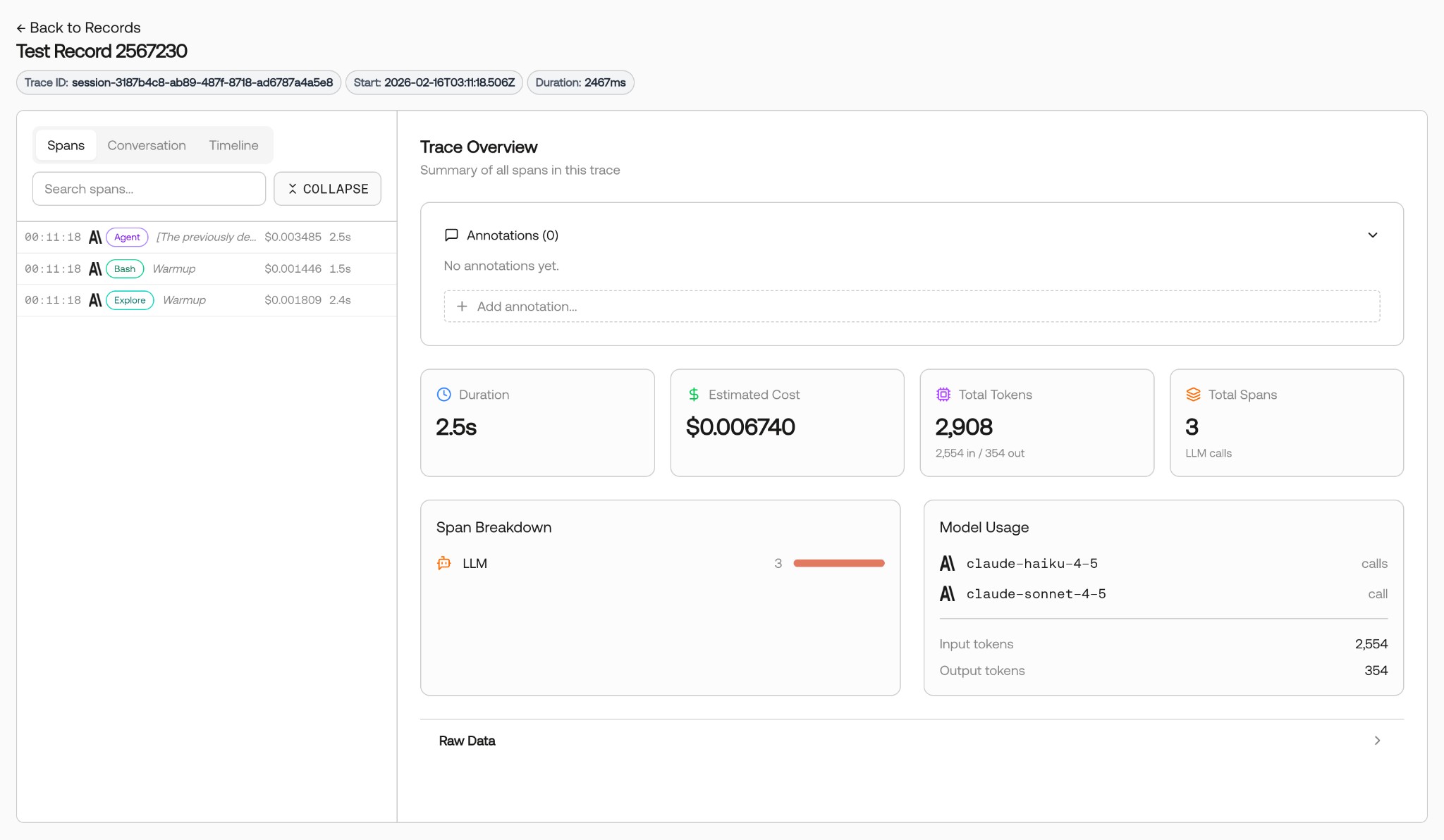1444x840 pixels.
Task: Click the LLM robot icon in Span Breakdown
Action: pyautogui.click(x=444, y=563)
